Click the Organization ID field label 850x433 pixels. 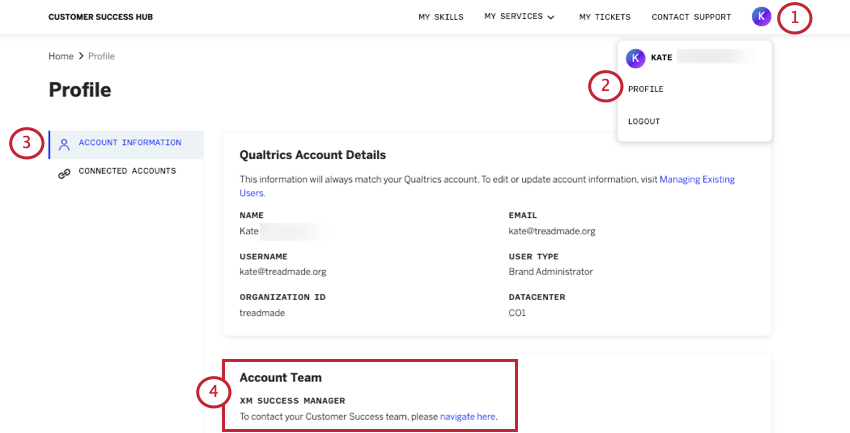(282, 298)
